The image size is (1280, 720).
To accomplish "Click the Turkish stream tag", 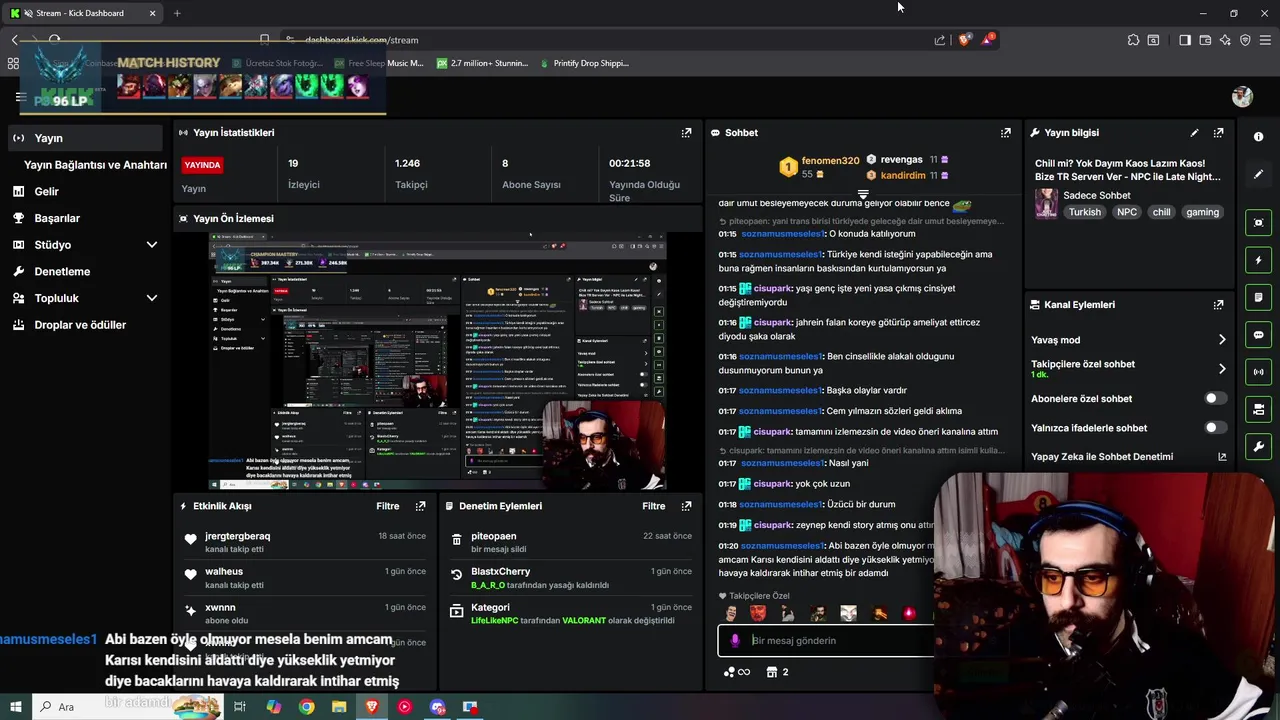I will [1084, 212].
